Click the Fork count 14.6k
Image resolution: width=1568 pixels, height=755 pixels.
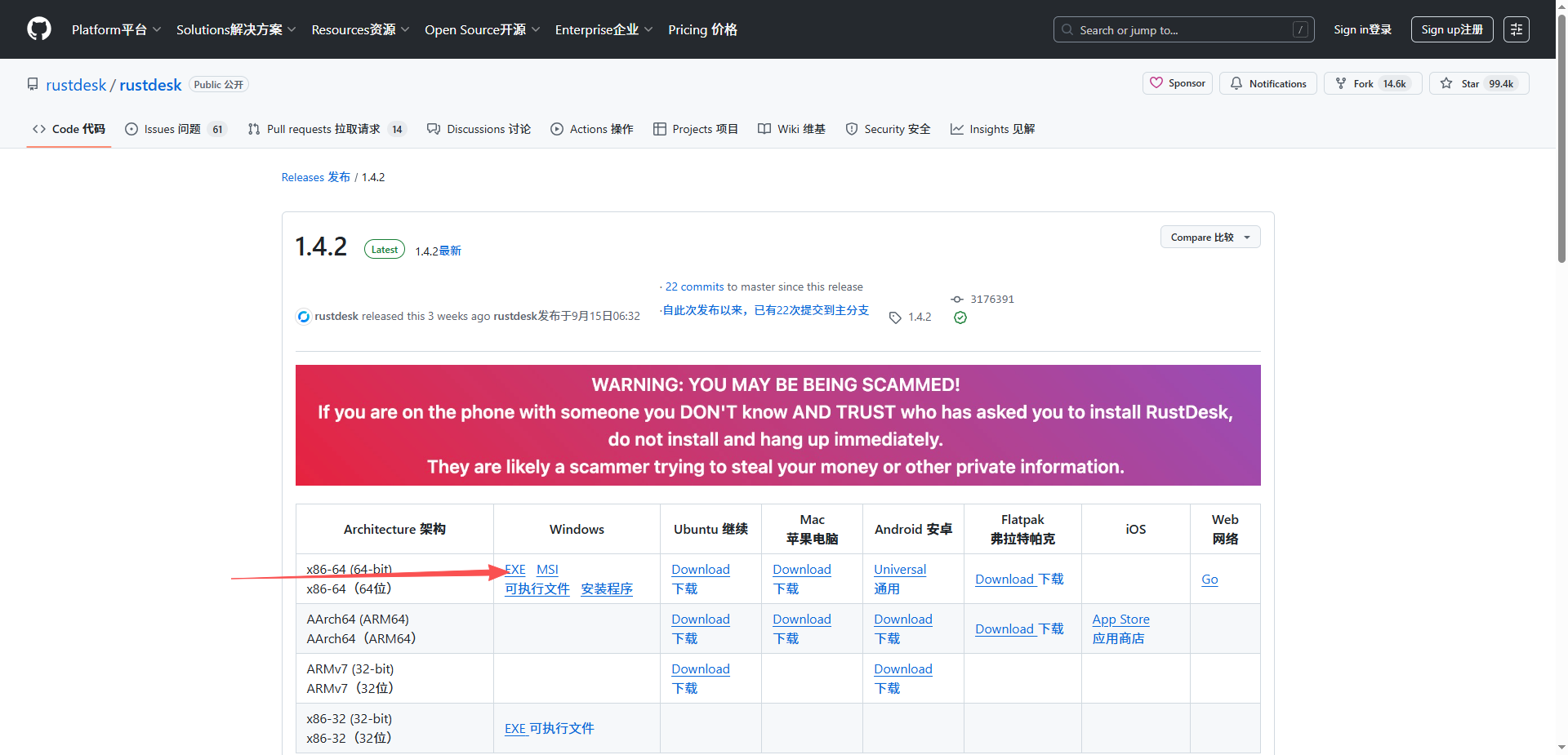1394,84
